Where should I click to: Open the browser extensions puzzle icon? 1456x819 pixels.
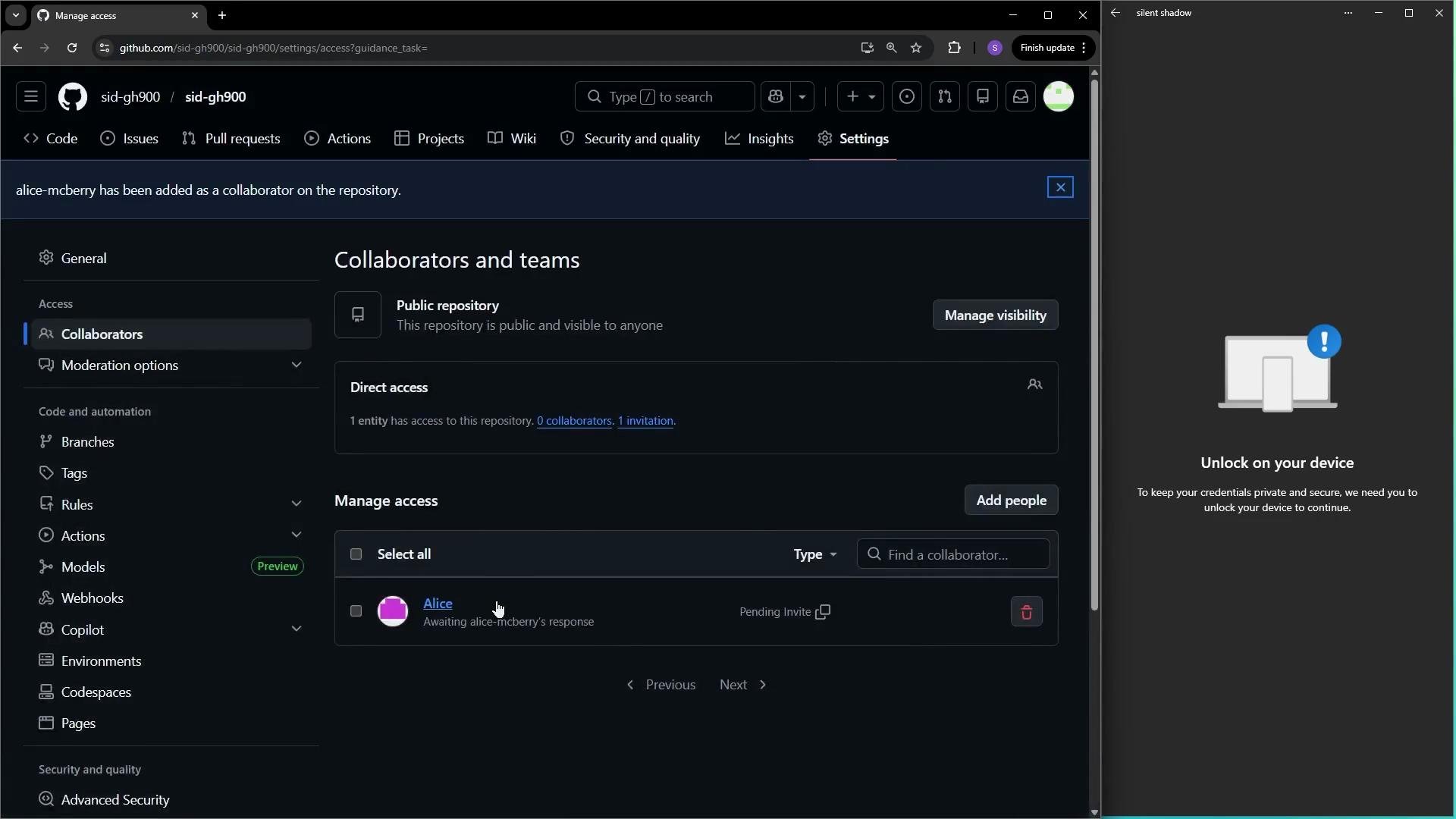point(954,48)
